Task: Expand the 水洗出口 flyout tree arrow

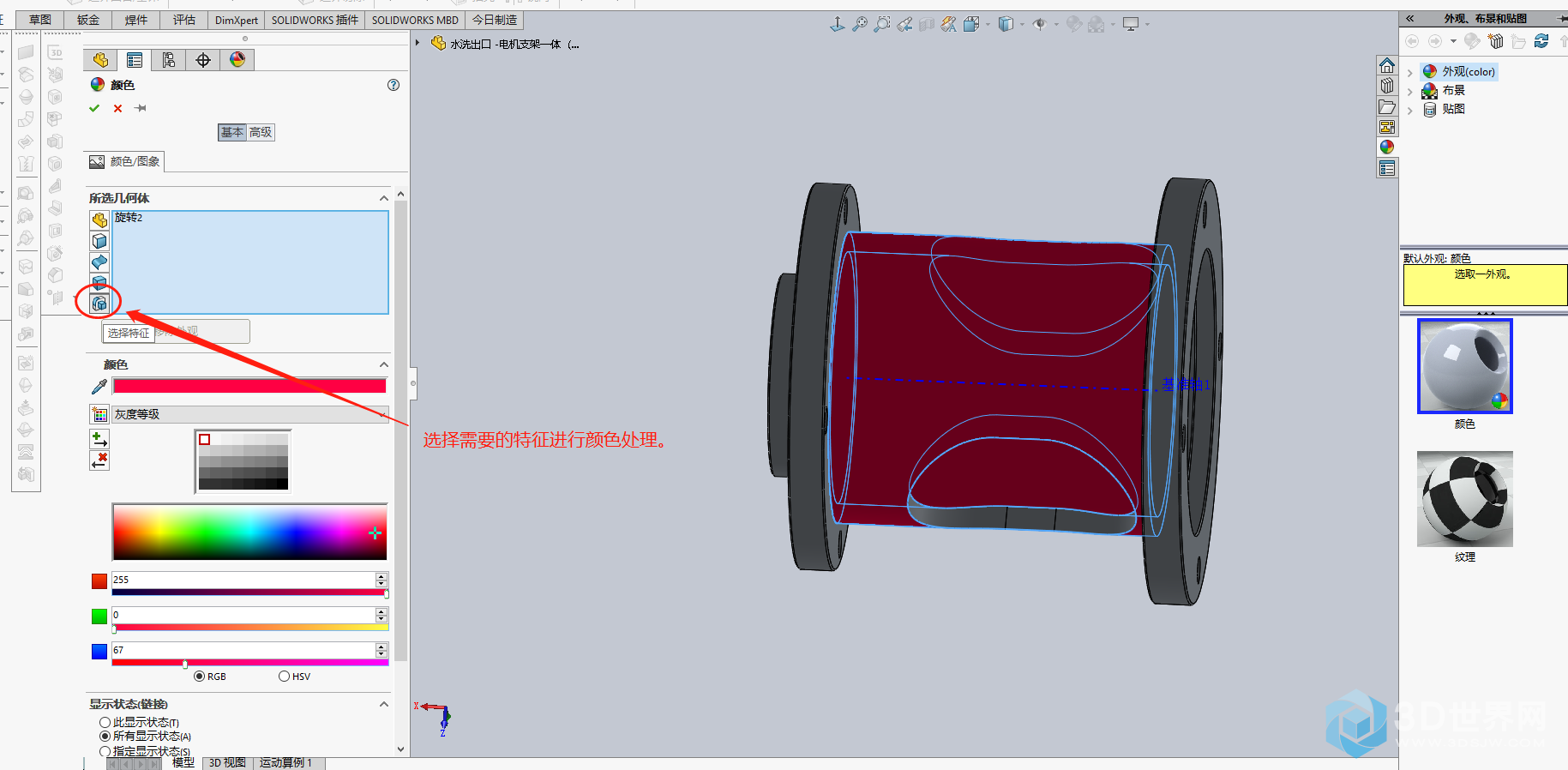Action: point(418,43)
